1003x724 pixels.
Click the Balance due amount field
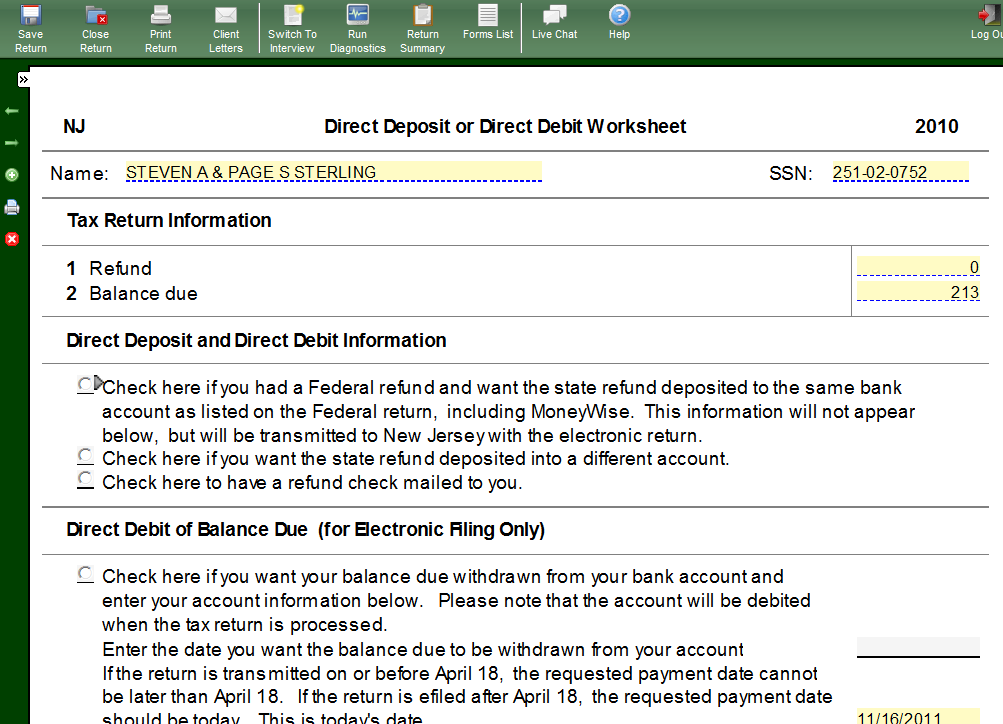(918, 292)
